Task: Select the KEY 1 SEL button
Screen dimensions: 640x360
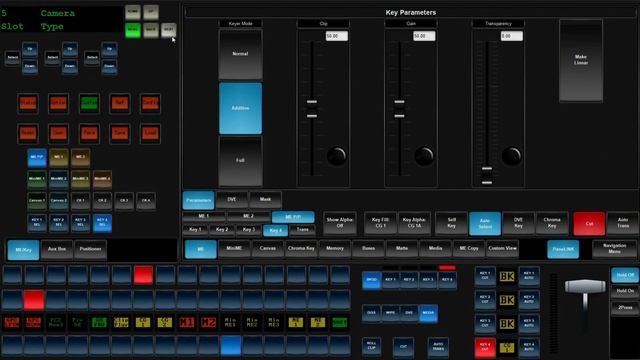Action: pos(37,223)
